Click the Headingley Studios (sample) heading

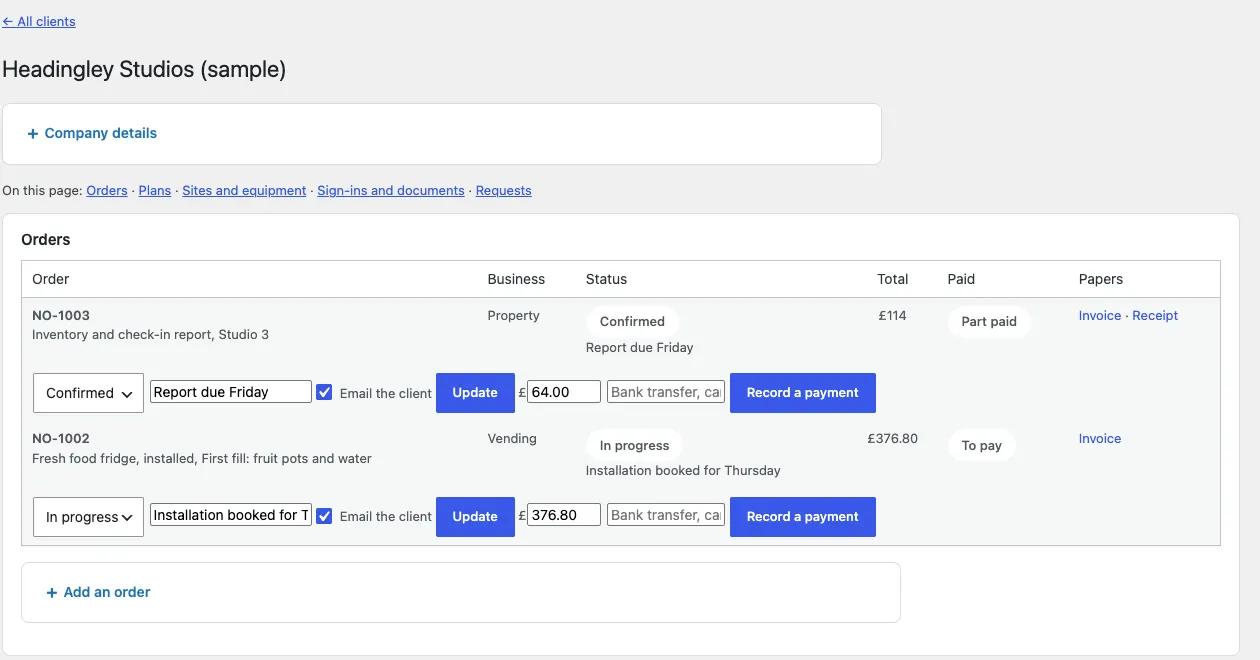pos(144,69)
